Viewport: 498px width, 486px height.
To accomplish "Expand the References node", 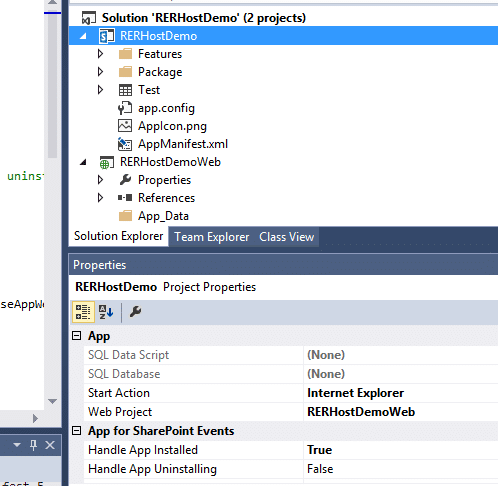I will [x=100, y=198].
